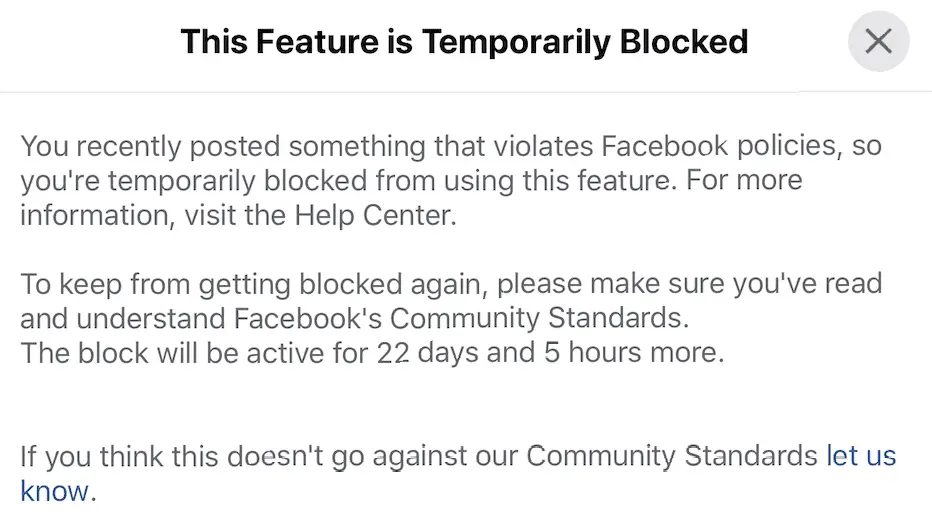
Task: Click the word 'Blocked' in the heading
Action: [x=690, y=41]
